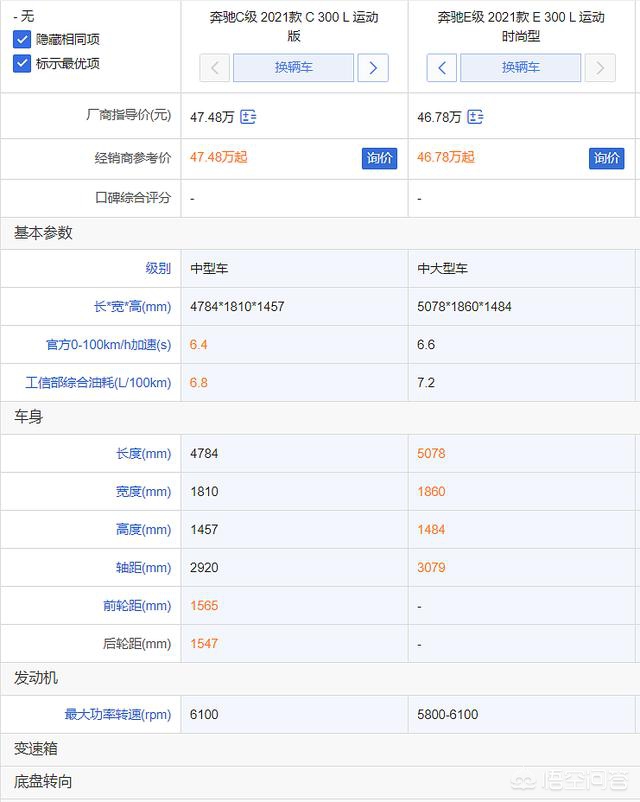Select the 1565 front track value
Image resolution: width=640 pixels, height=802 pixels.
pyautogui.click(x=204, y=606)
